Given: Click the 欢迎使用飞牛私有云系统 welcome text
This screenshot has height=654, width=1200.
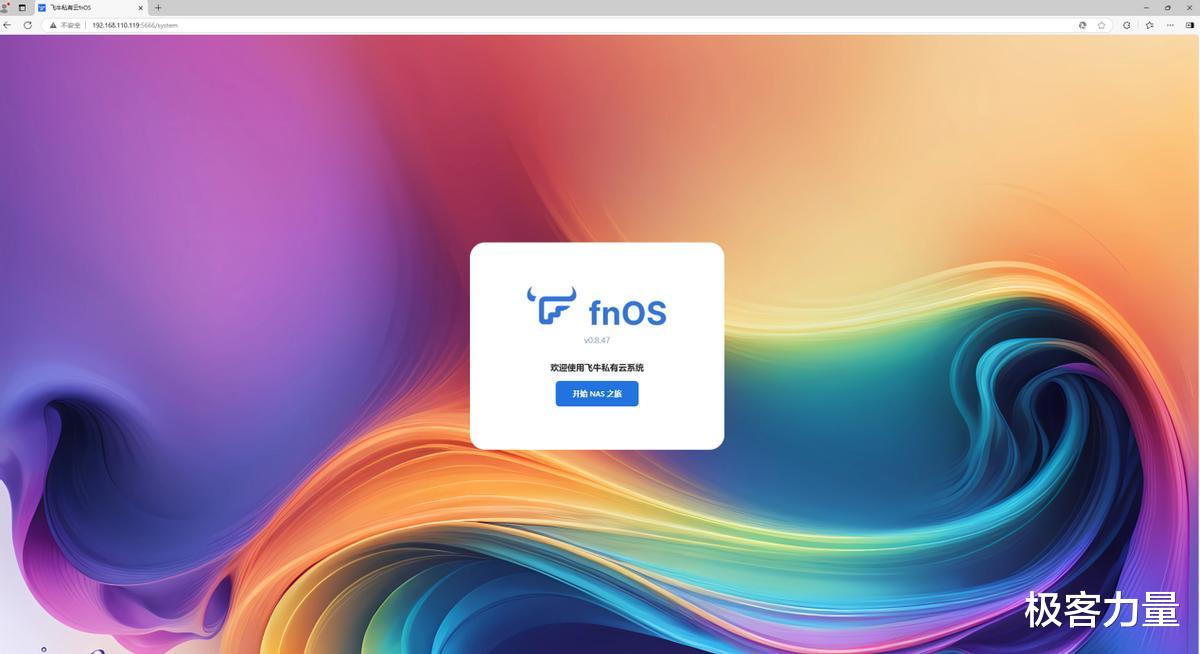Looking at the screenshot, I should [x=597, y=368].
